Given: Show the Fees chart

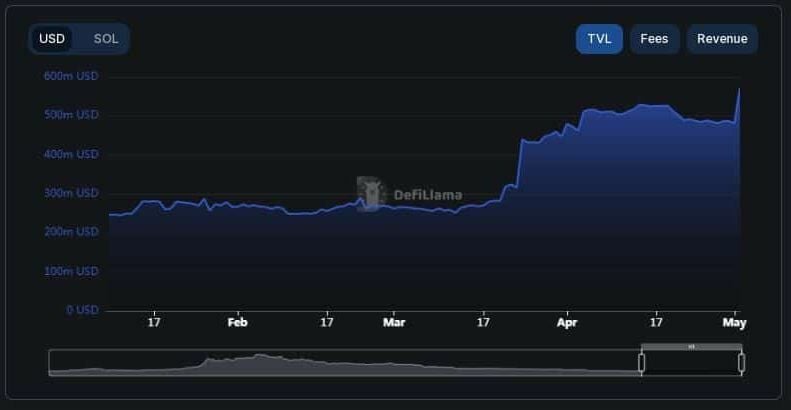Looking at the screenshot, I should pos(654,39).
